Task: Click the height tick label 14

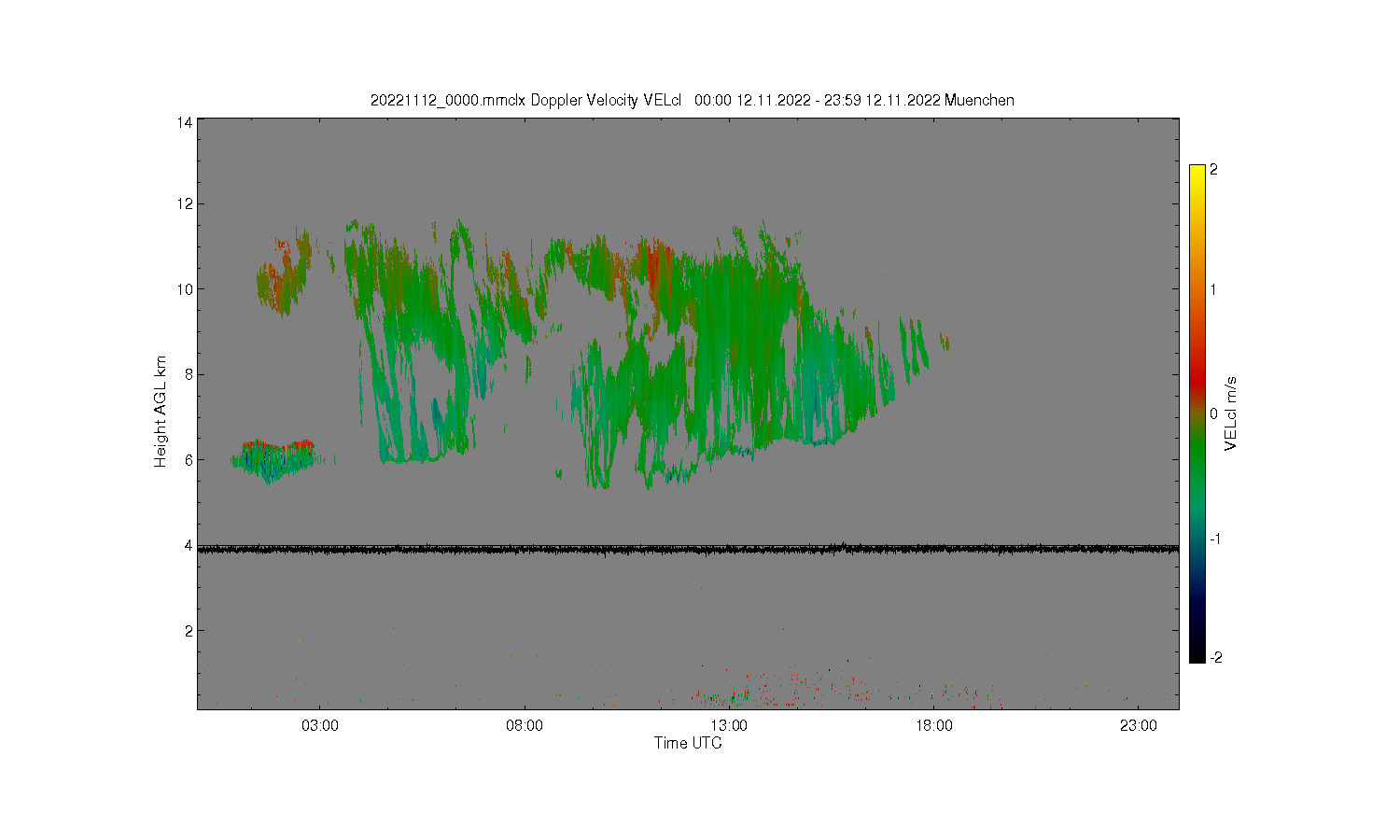Action: click(x=185, y=122)
